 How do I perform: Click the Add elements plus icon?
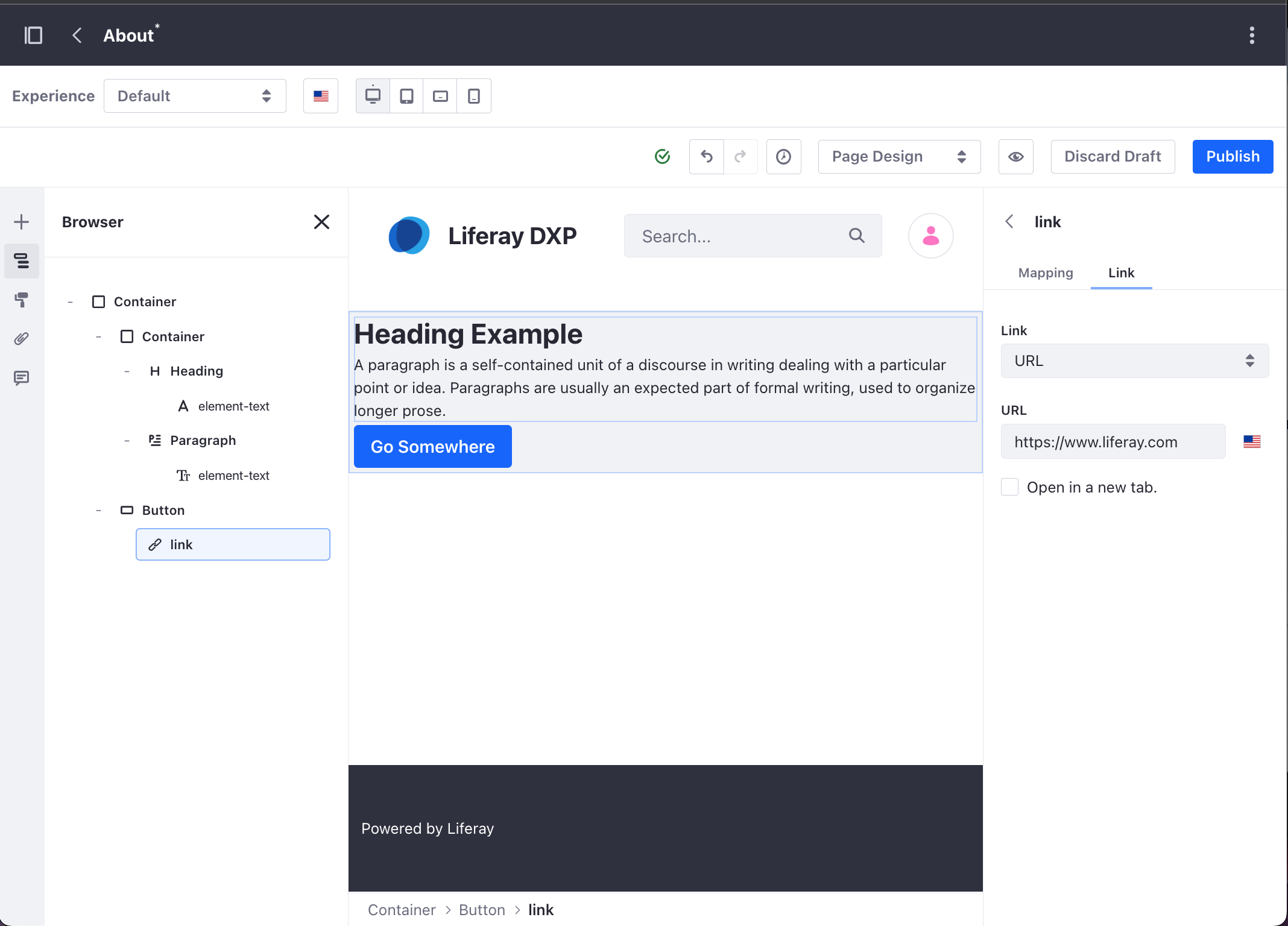pos(22,221)
